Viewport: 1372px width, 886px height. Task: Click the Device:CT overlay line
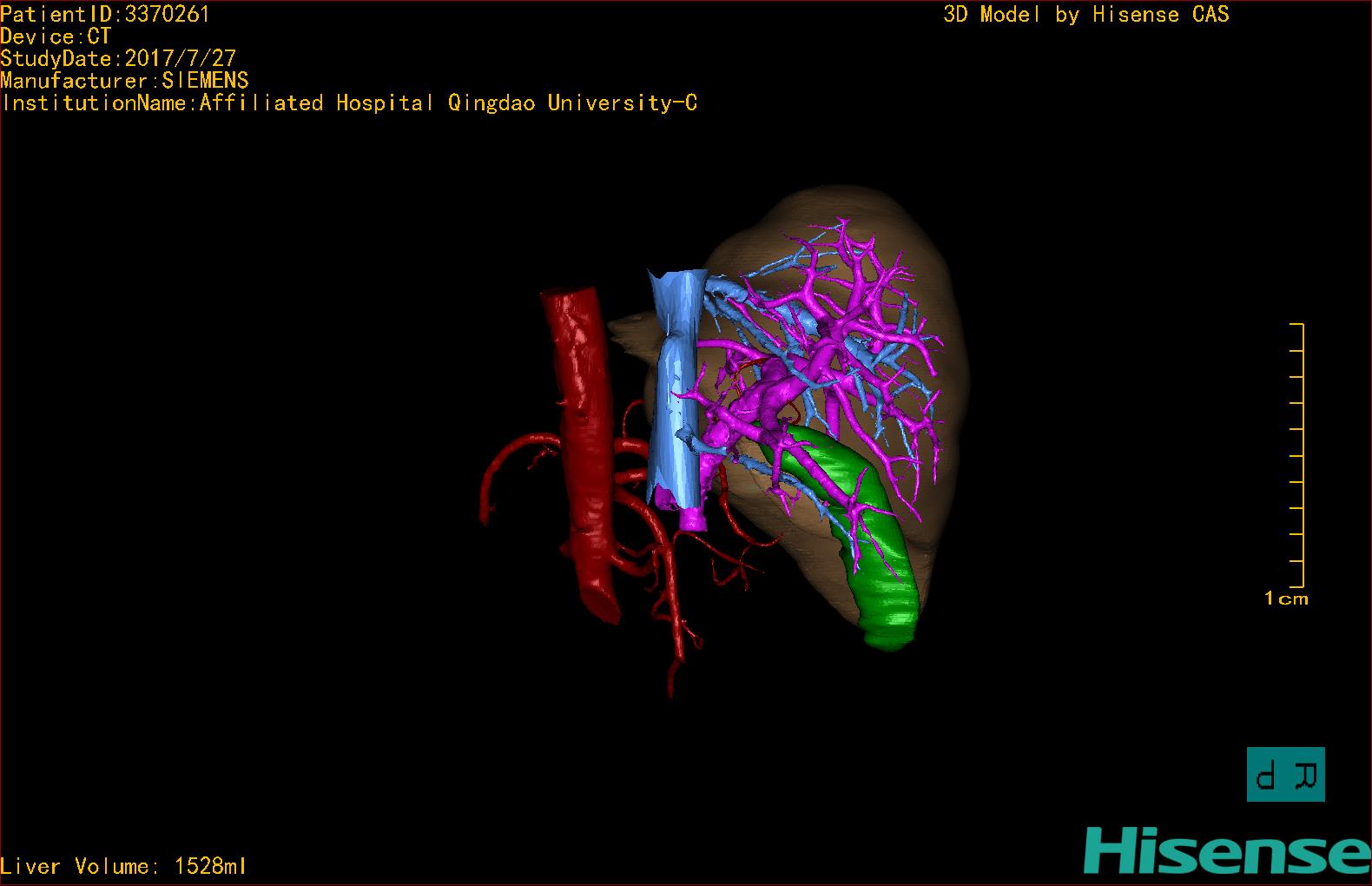pos(56,36)
